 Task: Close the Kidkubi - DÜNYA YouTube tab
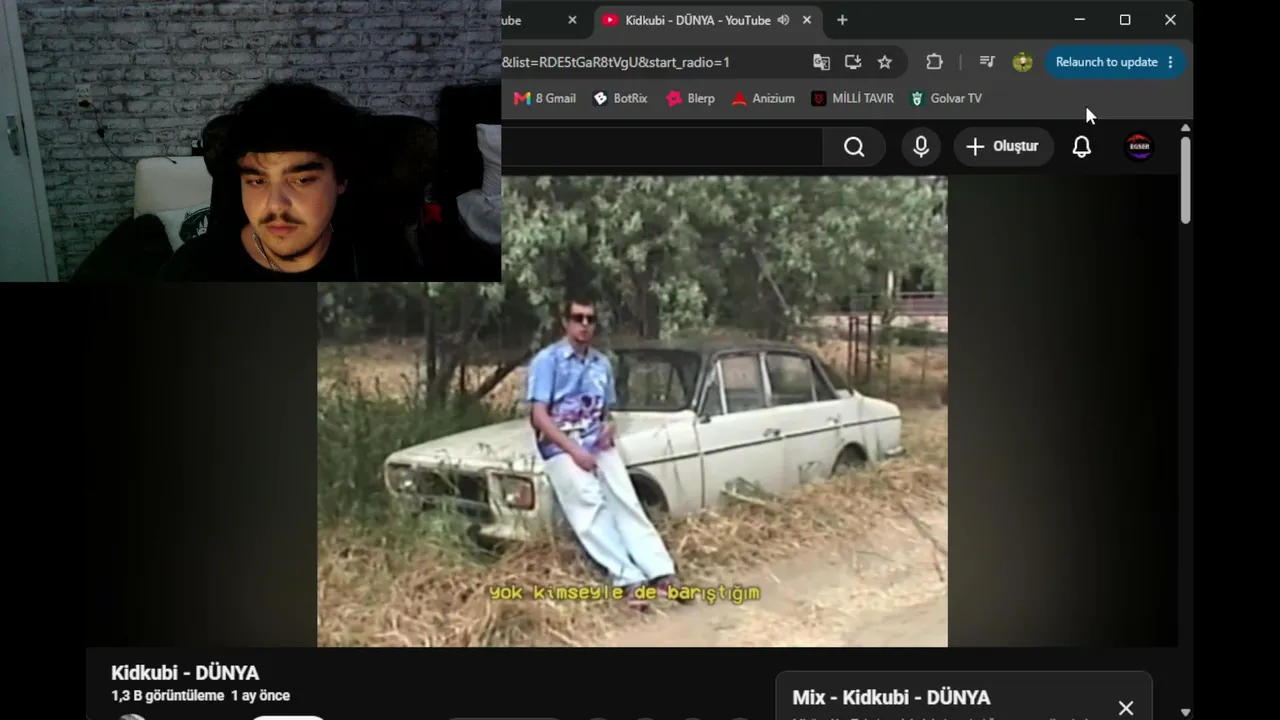807,20
